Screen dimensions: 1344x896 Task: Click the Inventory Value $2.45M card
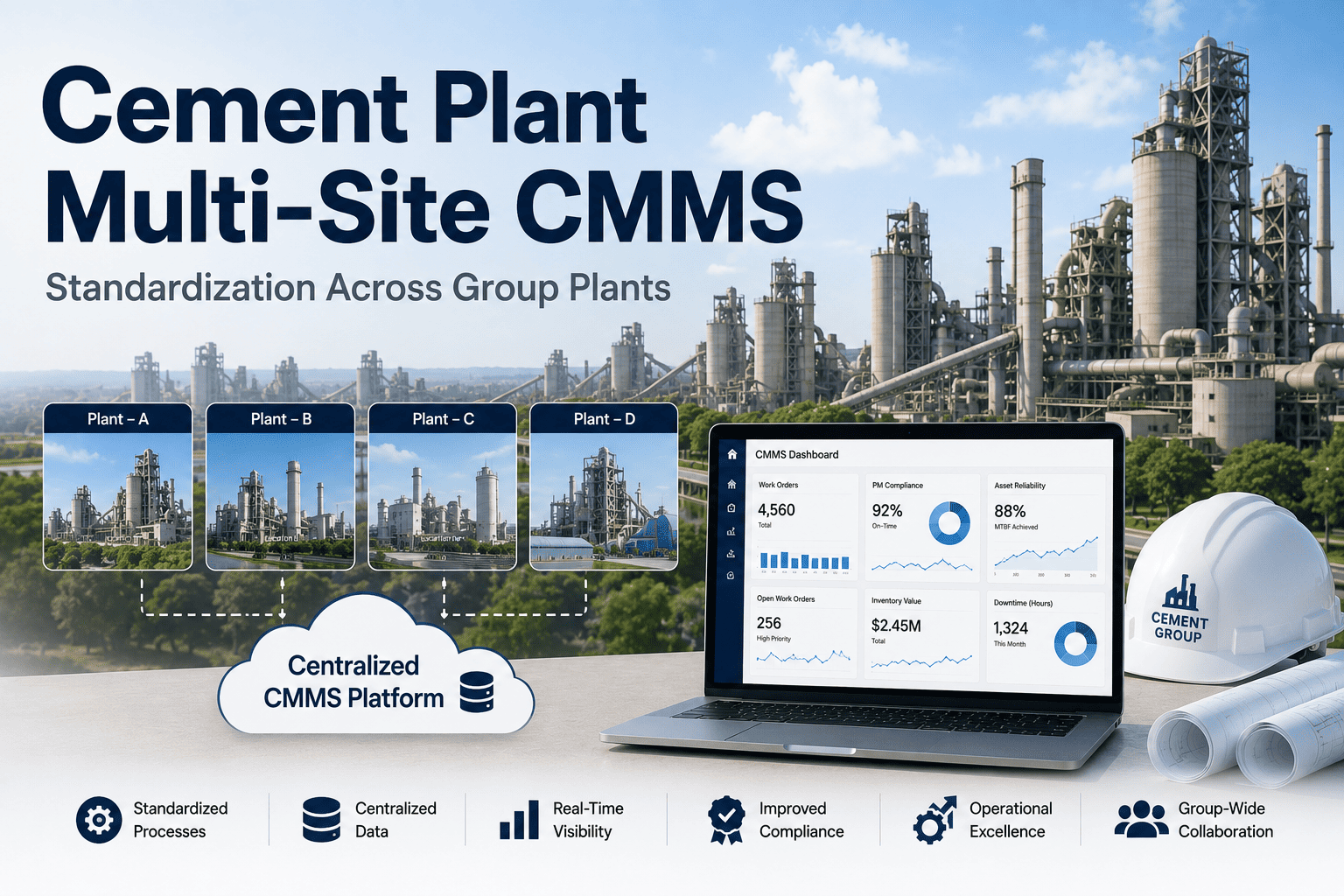pos(922,634)
